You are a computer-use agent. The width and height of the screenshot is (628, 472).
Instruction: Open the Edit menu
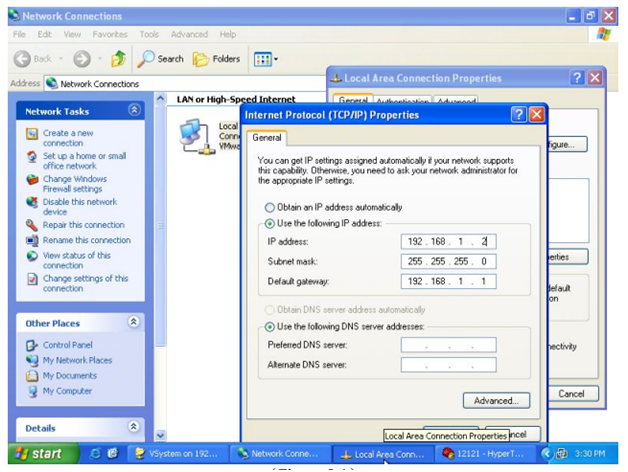coord(44,34)
